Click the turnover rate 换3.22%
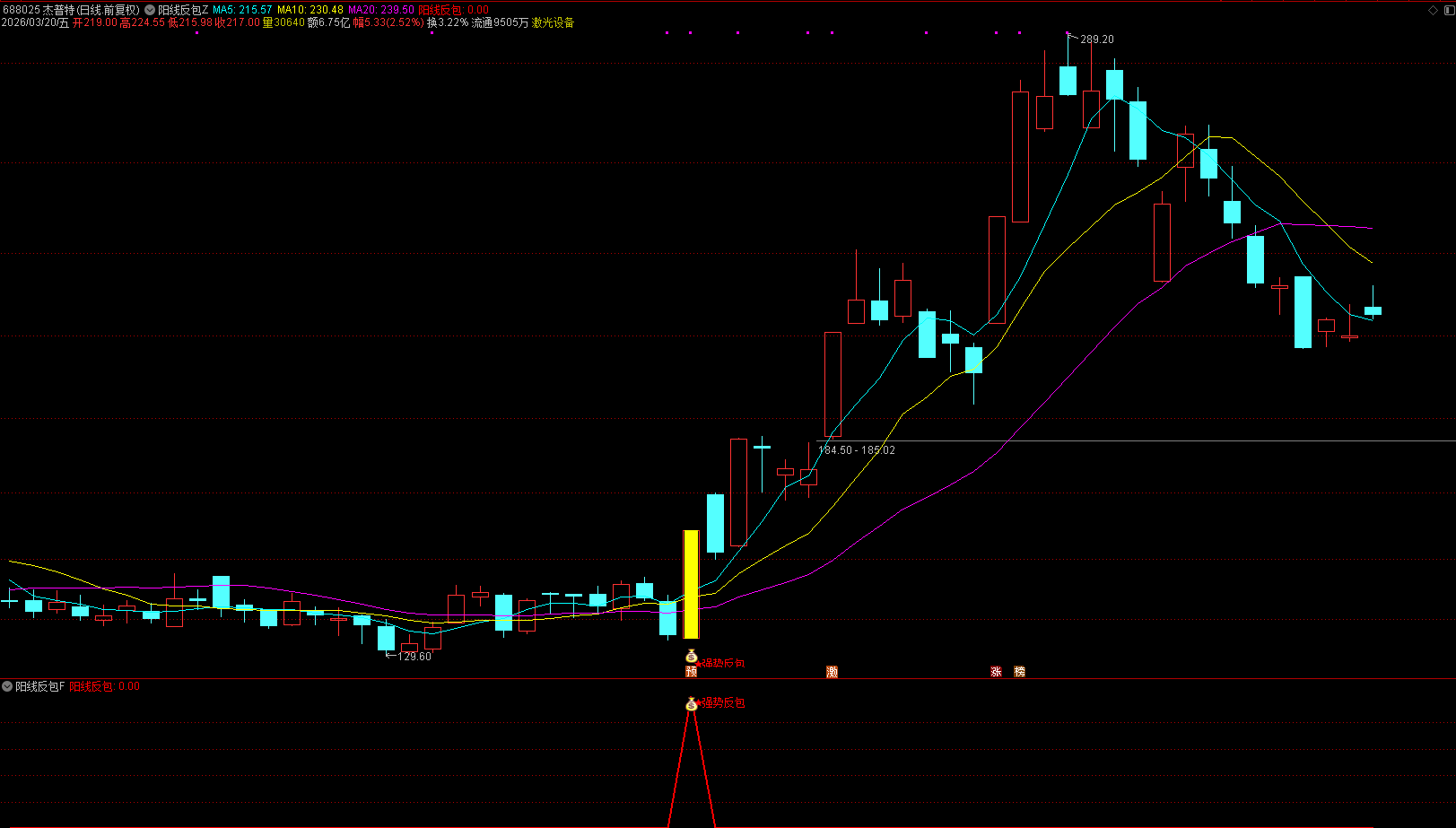Image resolution: width=1456 pixels, height=828 pixels. click(x=448, y=22)
